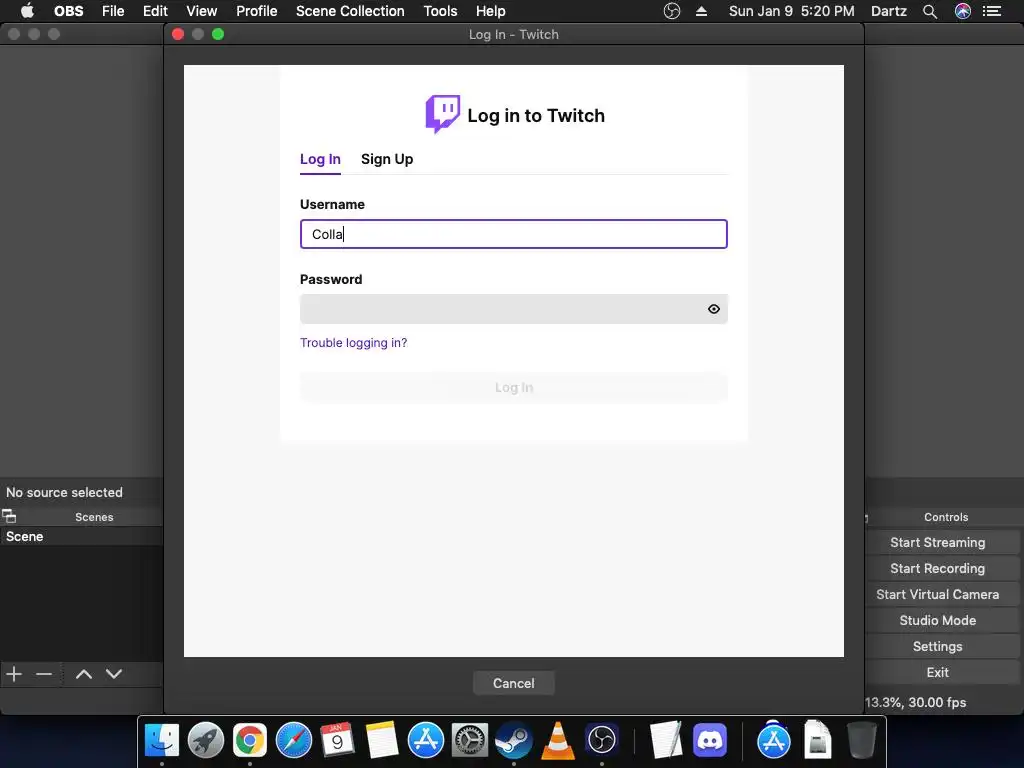Viewport: 1024px width, 768px height.
Task: Open Spotlight search magnifier icon
Action: click(x=930, y=11)
